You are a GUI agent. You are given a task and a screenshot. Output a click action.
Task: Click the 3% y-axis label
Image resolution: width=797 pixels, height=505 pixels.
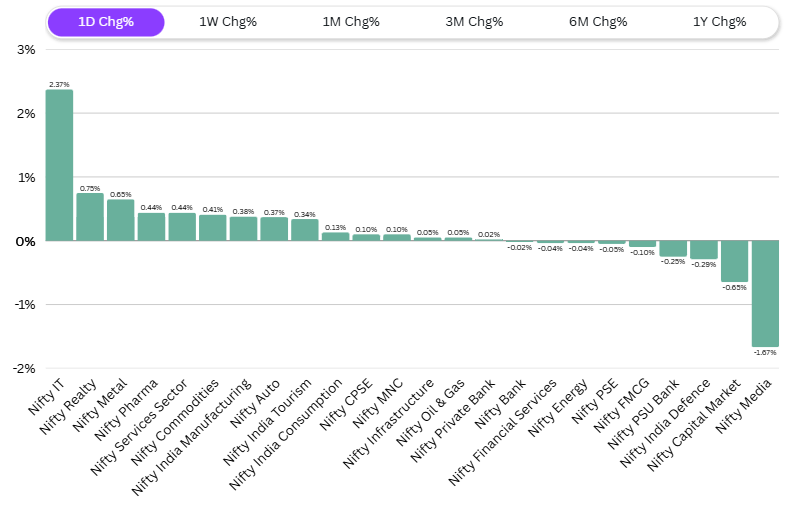pyautogui.click(x=26, y=50)
